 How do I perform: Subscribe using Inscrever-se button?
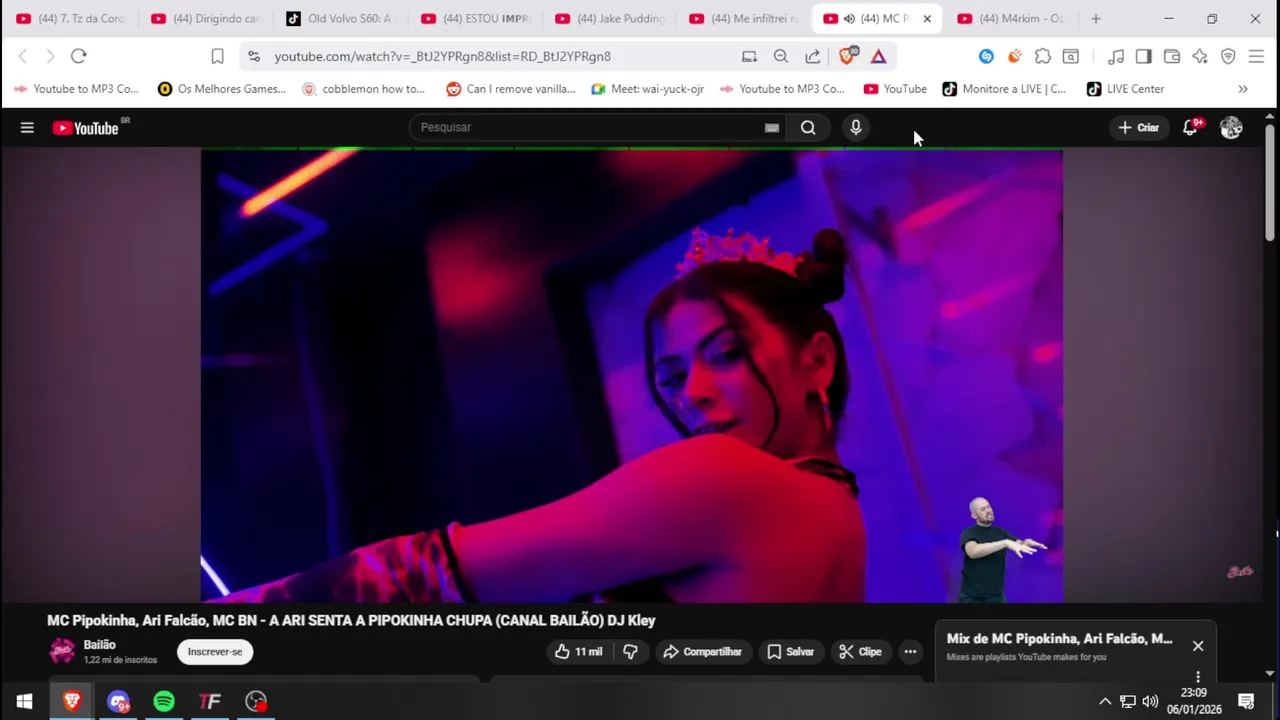click(215, 652)
